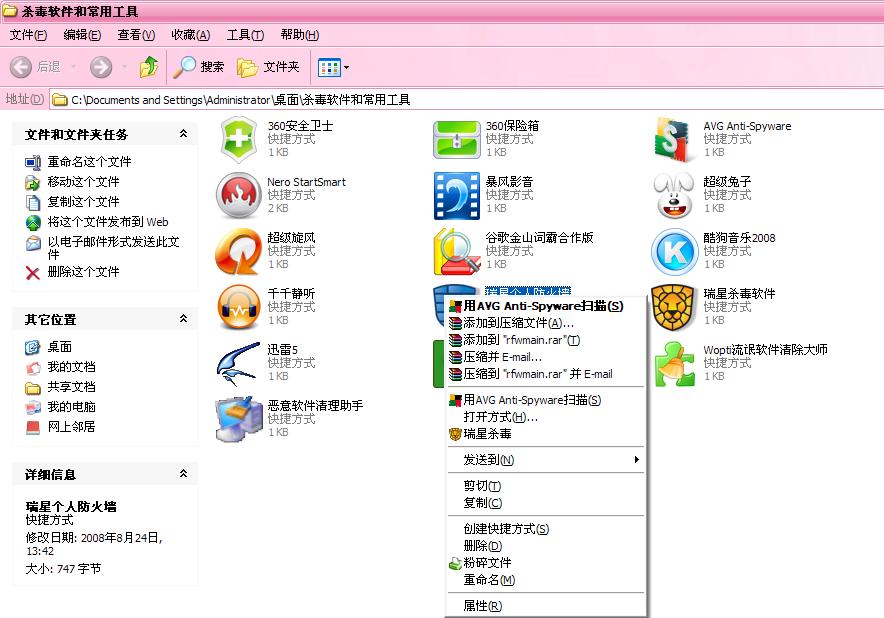Select the AVG Anti-Spyware shortcut icon
Viewport: 884px width, 618px height.
673,139
